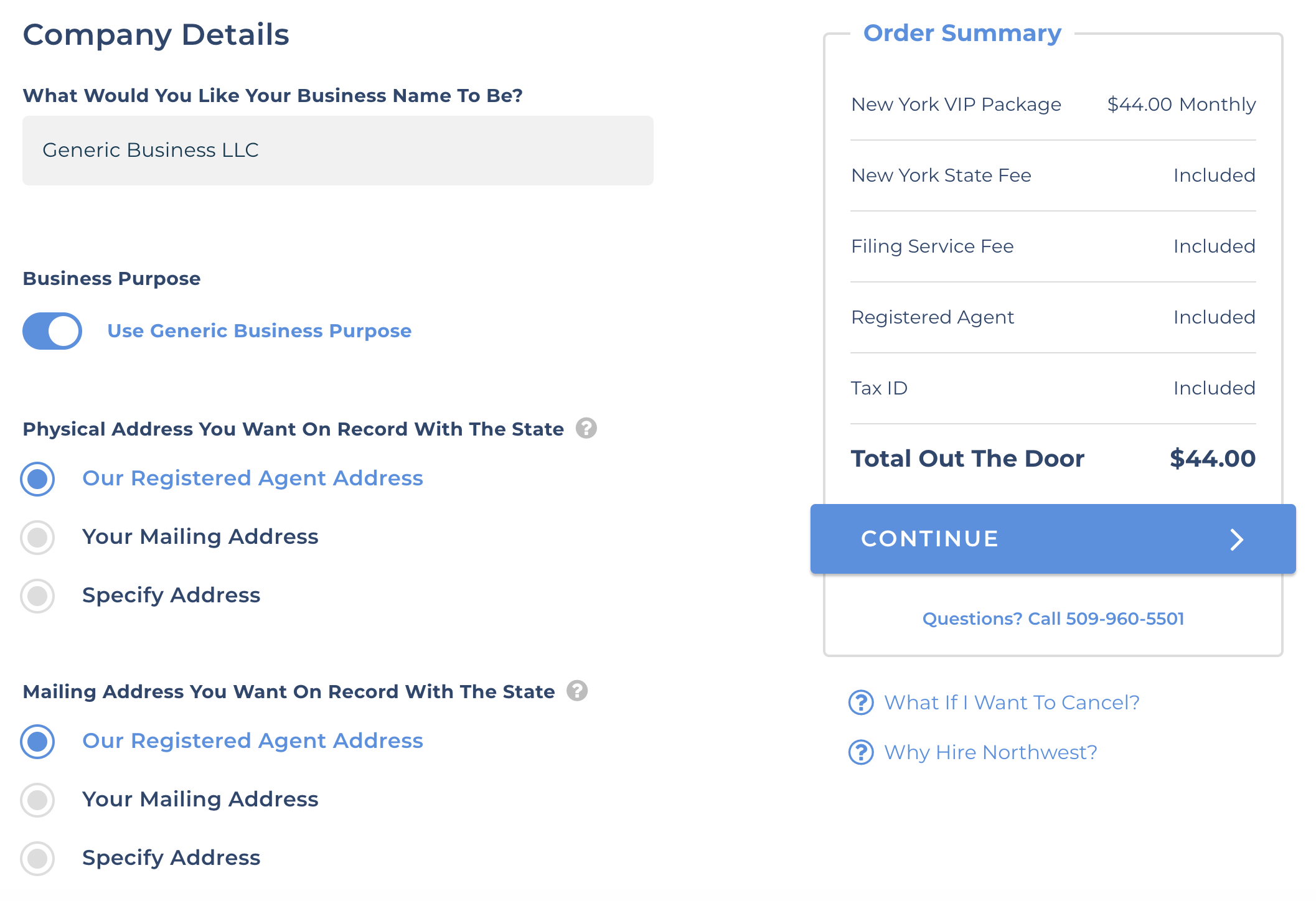Click question icon next to cancel link

(861, 703)
